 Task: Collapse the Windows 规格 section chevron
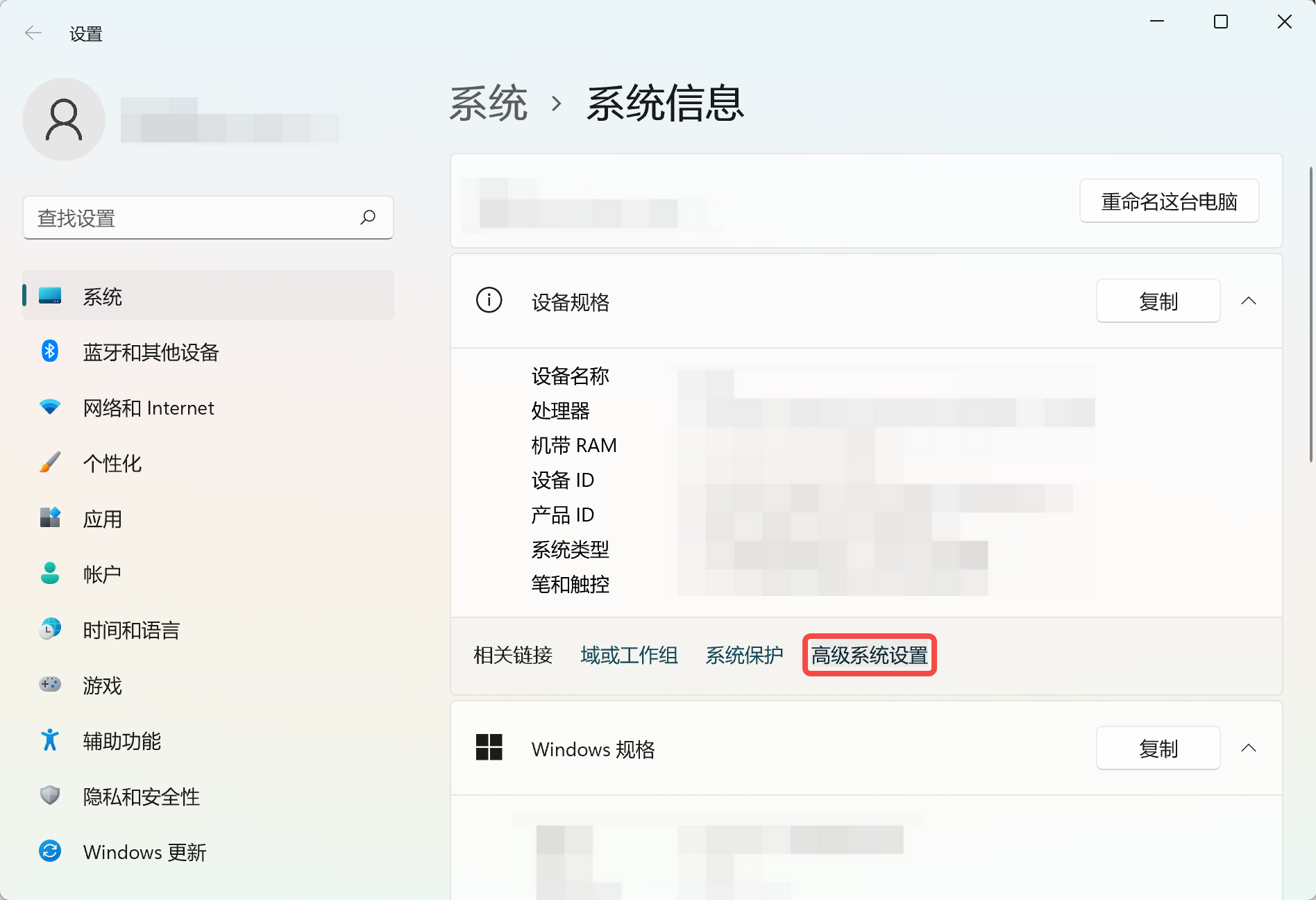point(1249,748)
